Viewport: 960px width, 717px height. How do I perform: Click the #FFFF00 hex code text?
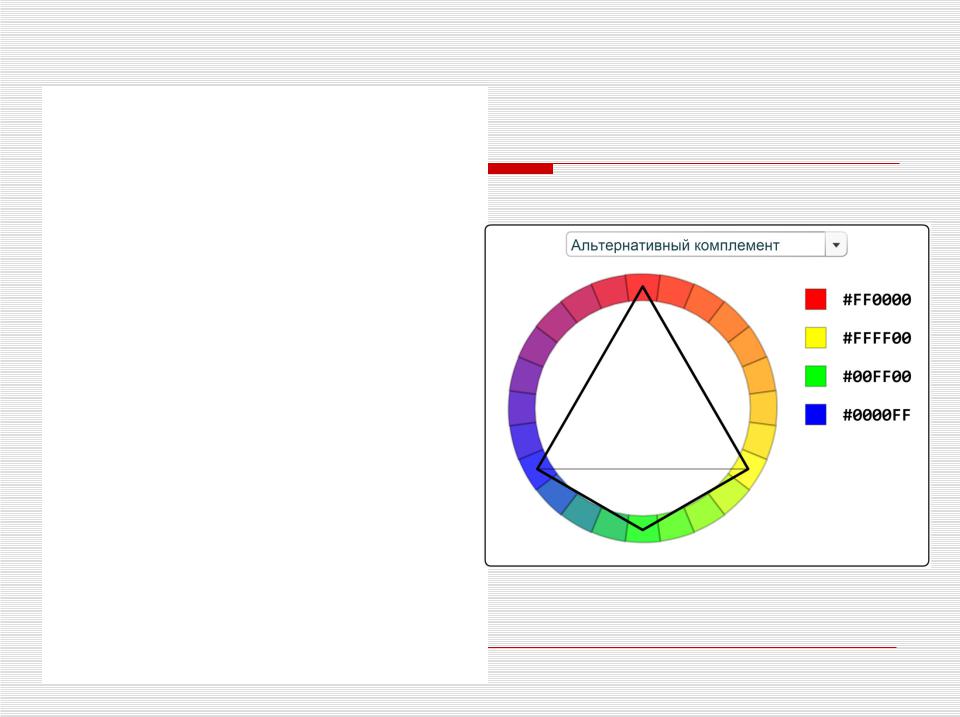(x=877, y=338)
